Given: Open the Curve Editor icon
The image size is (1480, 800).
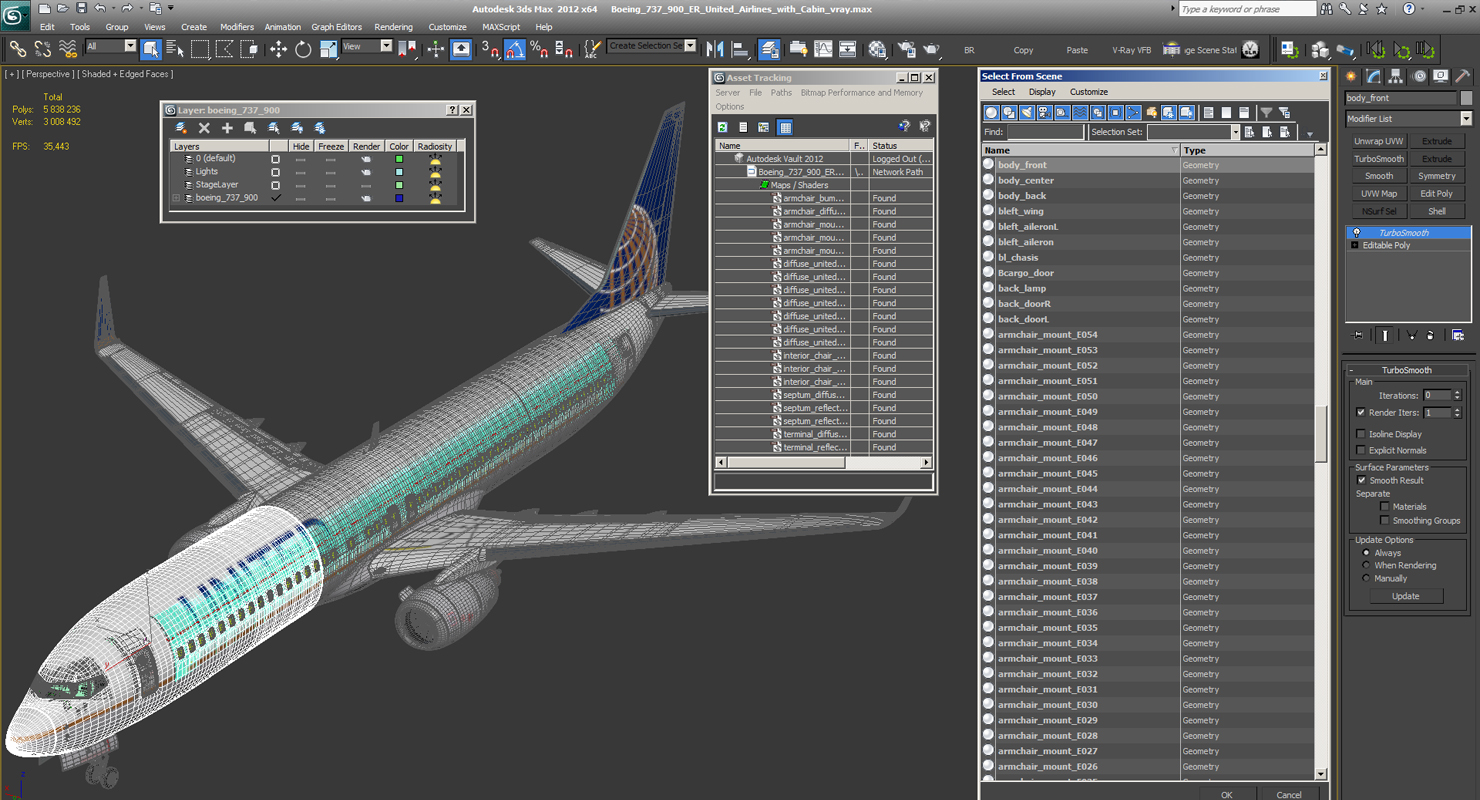Looking at the screenshot, I should click(x=823, y=48).
